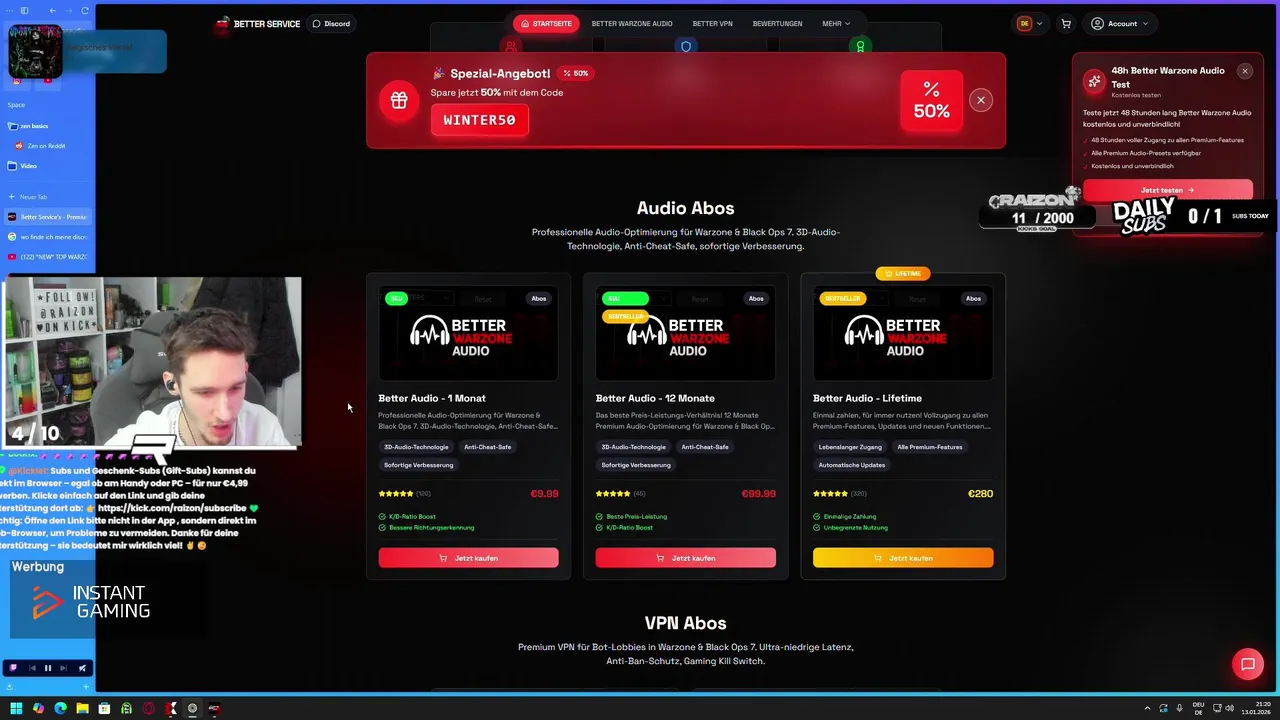The width and height of the screenshot is (1280, 720).
Task: Click the €99.99 price on 12 Monate card
Action: (x=758, y=494)
